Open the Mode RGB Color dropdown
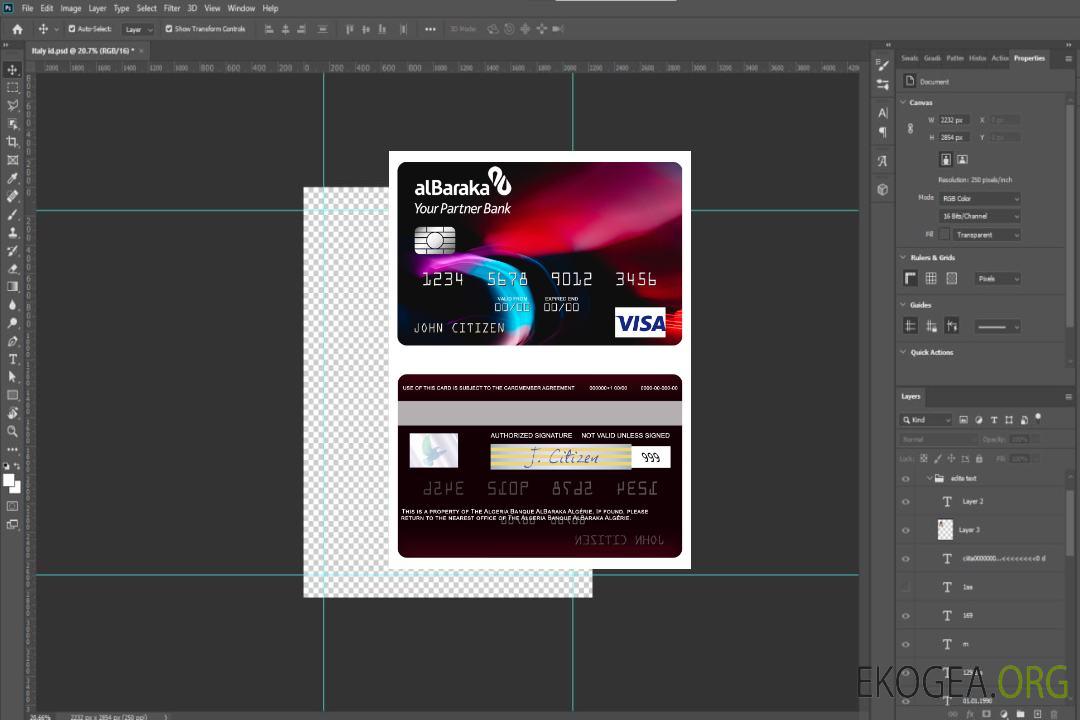Viewport: 1080px width, 720px height. [x=979, y=198]
